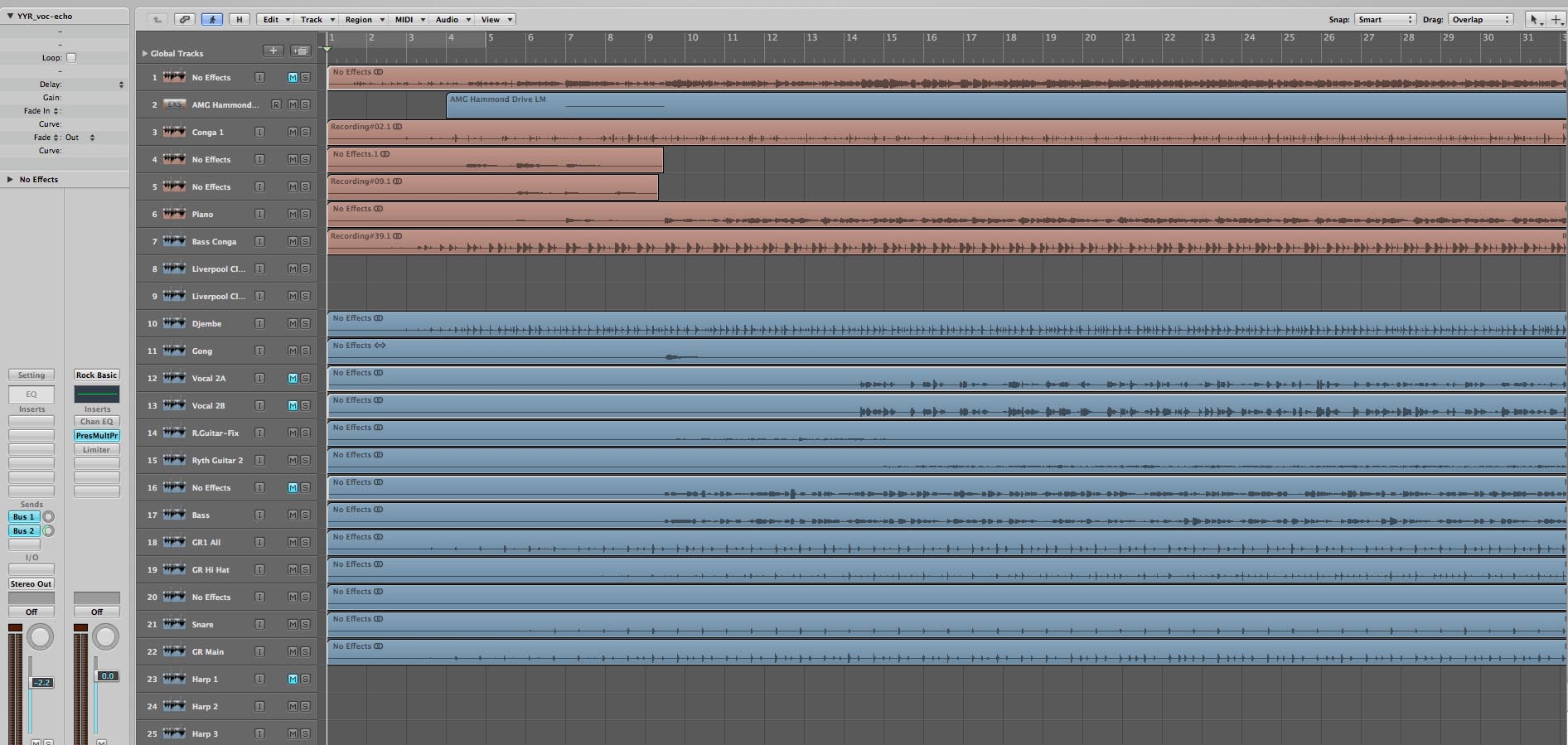Open the Audio menu
Viewport: 1568px width, 745px height.
point(452,19)
